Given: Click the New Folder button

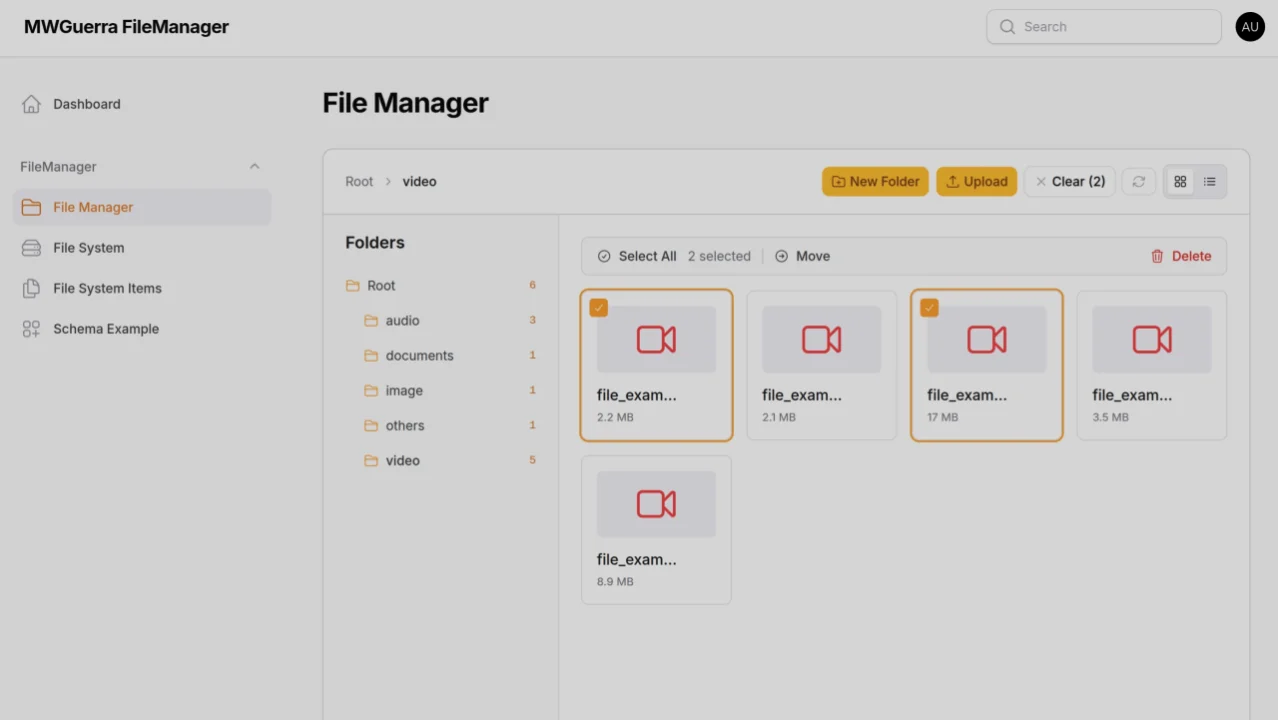Looking at the screenshot, I should (x=875, y=181).
